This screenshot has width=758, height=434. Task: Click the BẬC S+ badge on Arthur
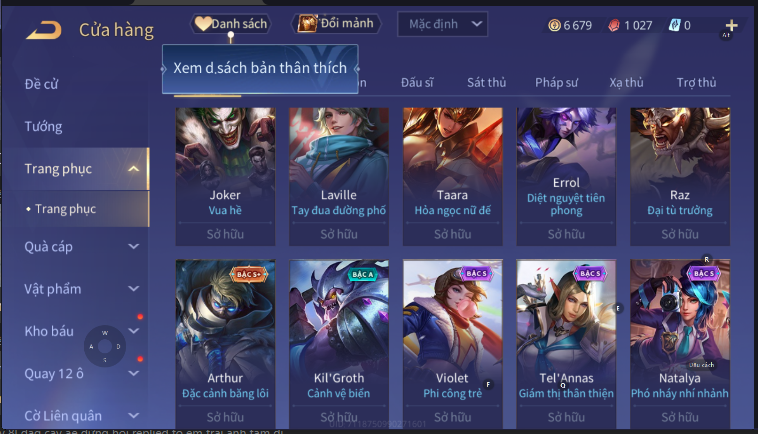pyautogui.click(x=248, y=274)
